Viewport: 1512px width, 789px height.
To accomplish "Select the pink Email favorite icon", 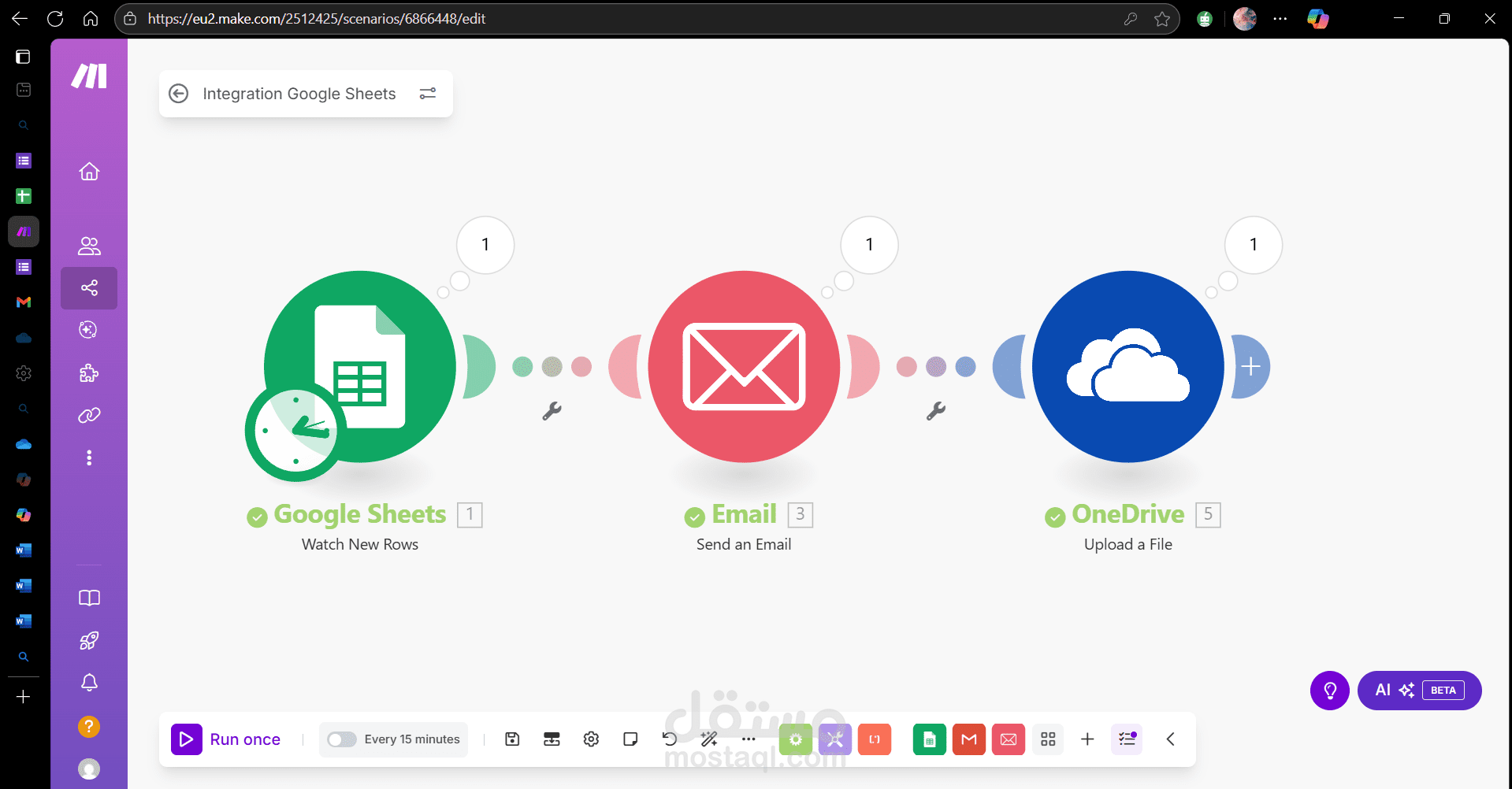I will coord(1009,739).
